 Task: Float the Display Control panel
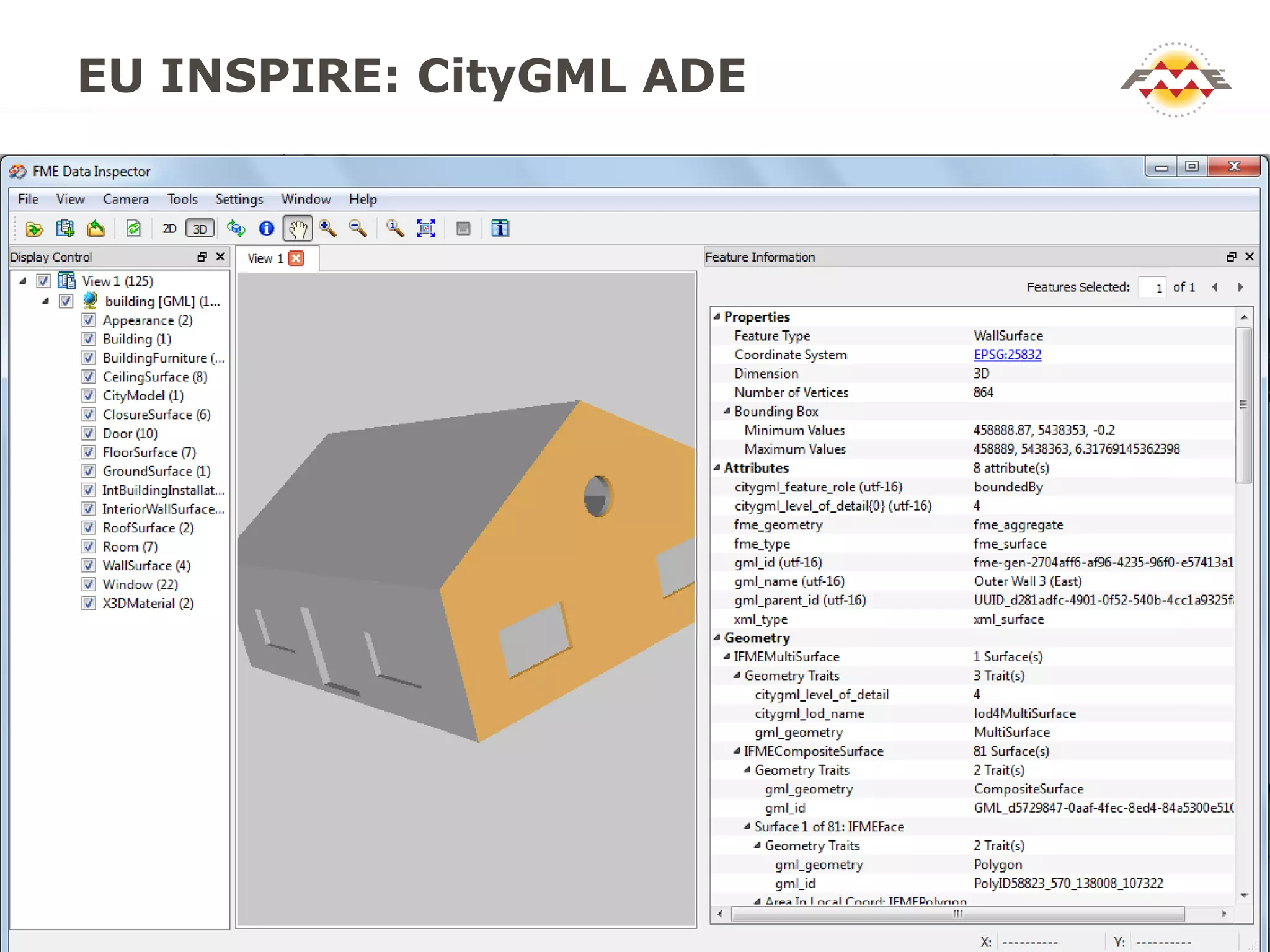point(202,257)
